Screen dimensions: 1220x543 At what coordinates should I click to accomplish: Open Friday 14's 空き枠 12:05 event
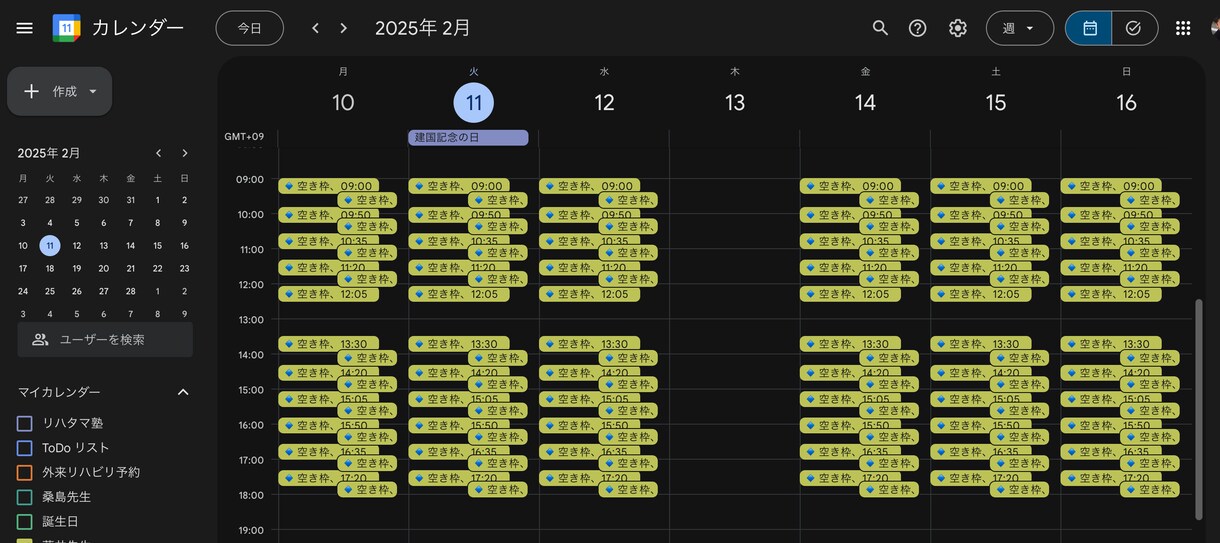click(850, 294)
